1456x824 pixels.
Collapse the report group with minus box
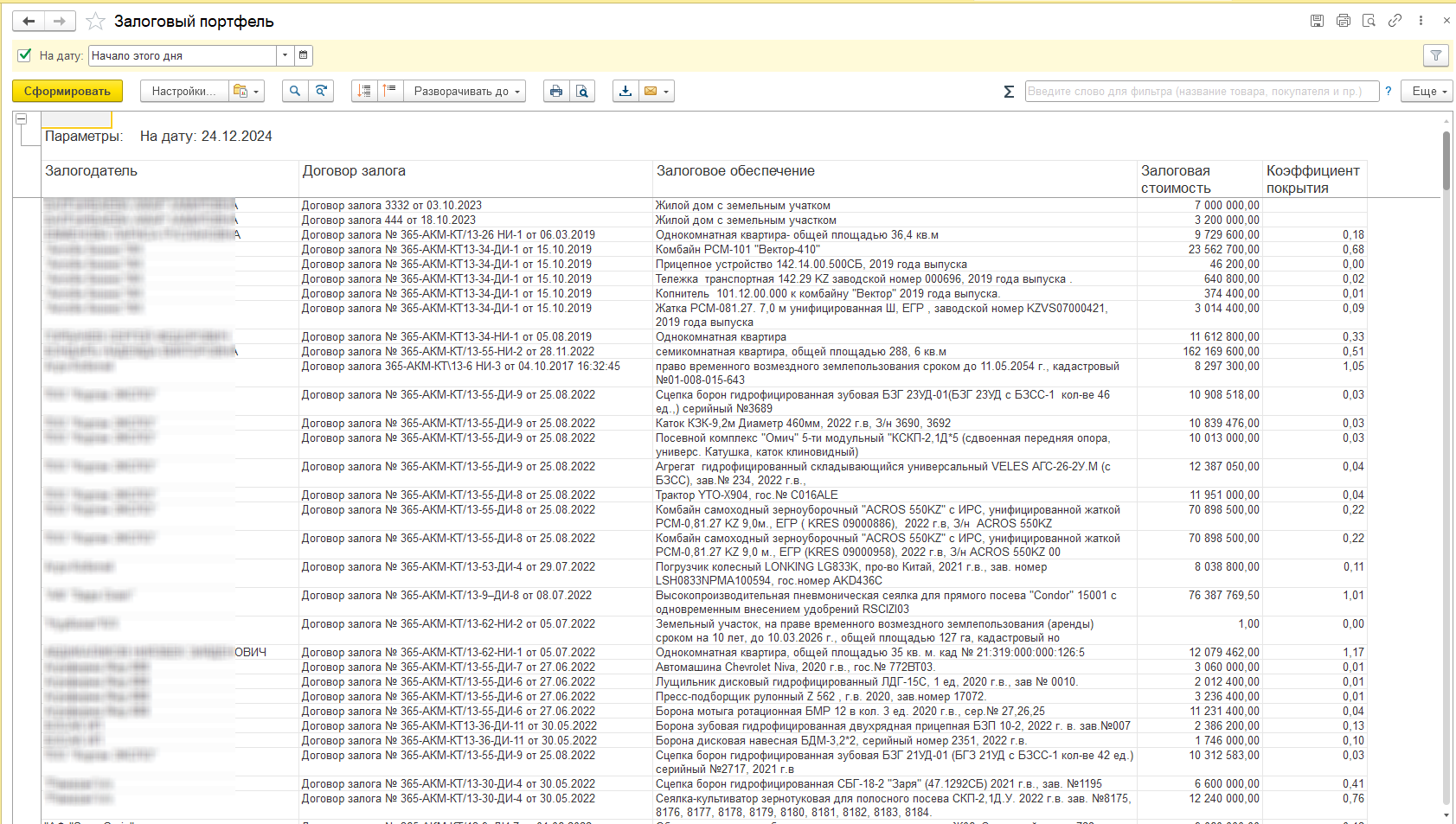(x=22, y=119)
